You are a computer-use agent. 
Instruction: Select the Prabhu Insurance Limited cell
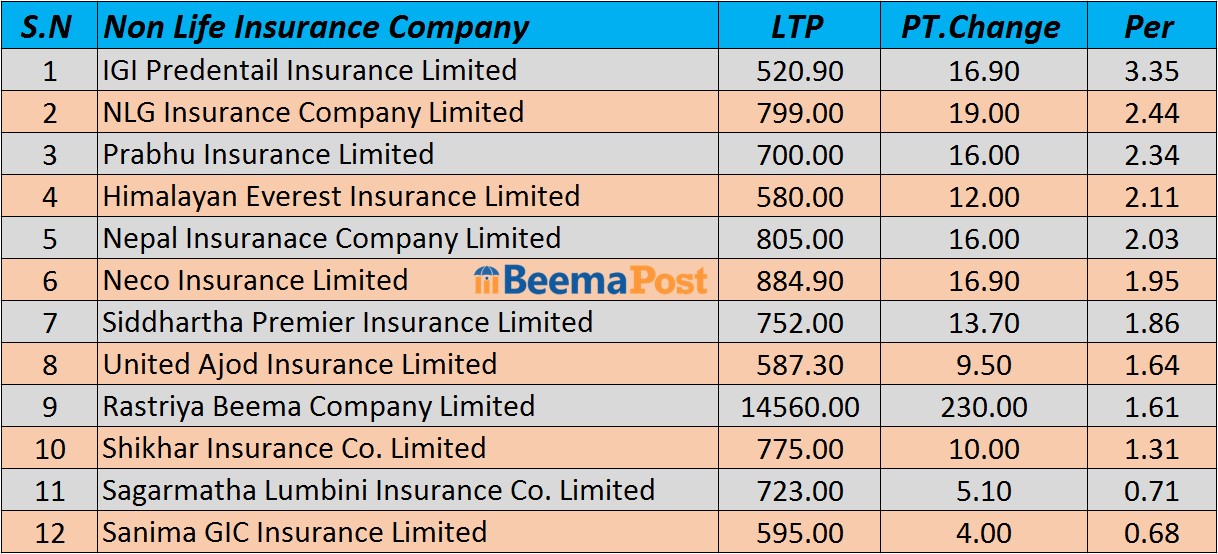tap(268, 155)
